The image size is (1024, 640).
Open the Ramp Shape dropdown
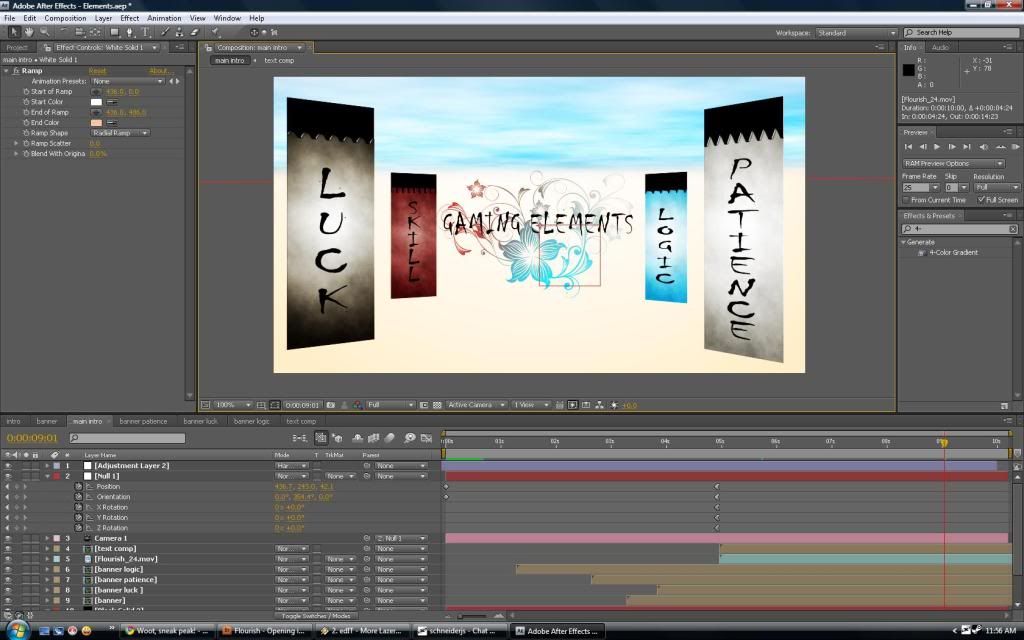118,133
